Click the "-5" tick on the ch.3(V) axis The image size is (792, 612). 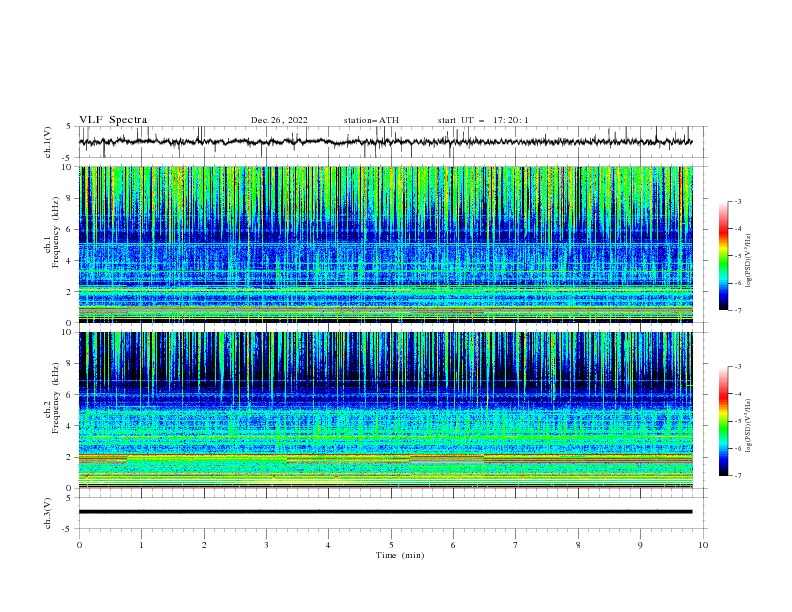click(x=68, y=529)
